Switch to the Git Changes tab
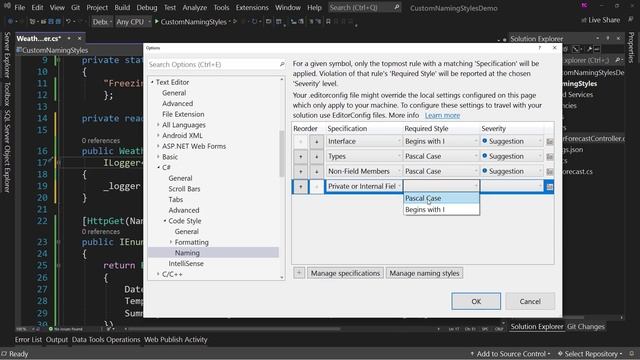The image size is (640, 360). pos(586,327)
